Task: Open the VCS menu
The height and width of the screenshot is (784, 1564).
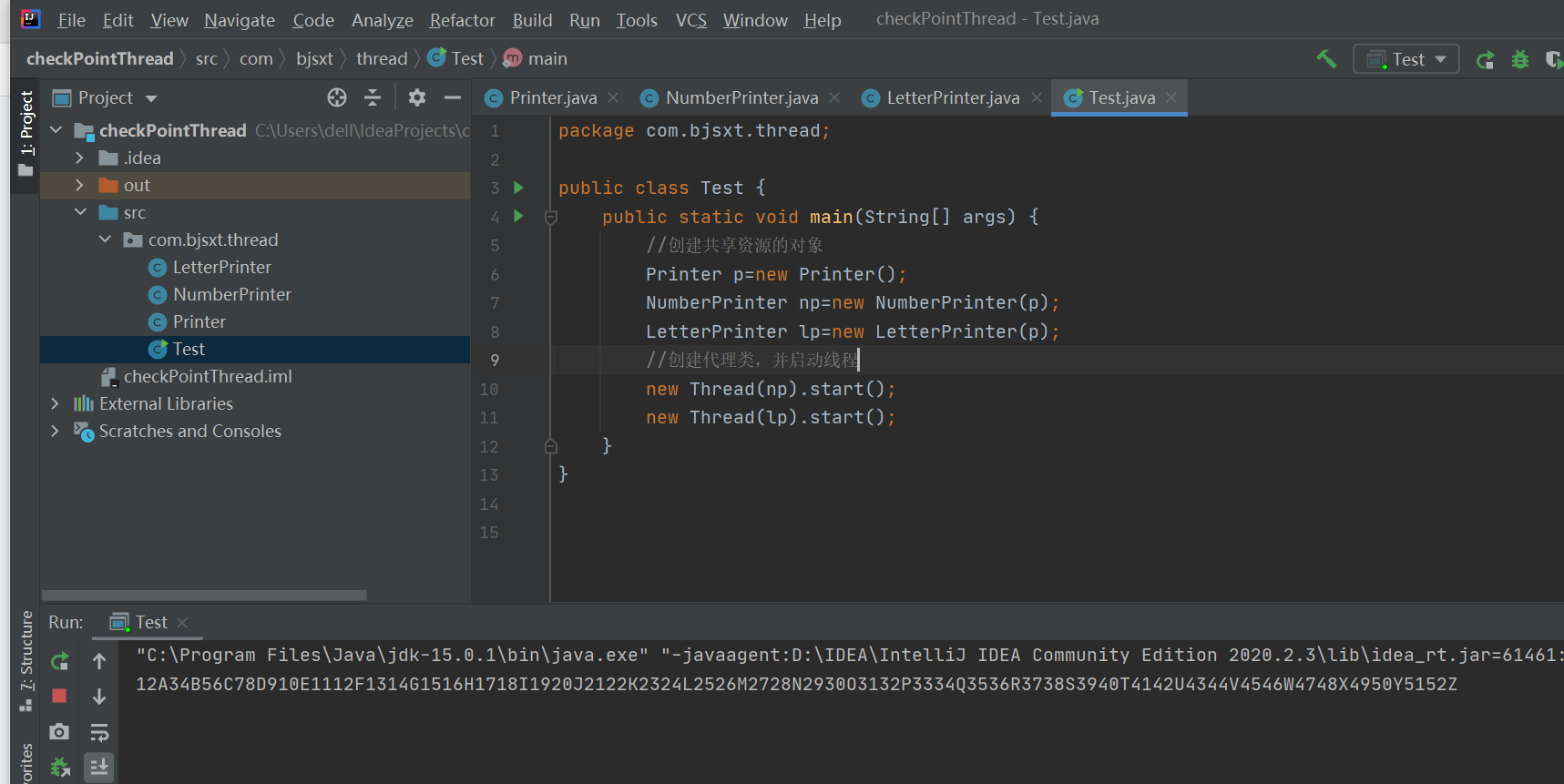Action: pyautogui.click(x=691, y=20)
